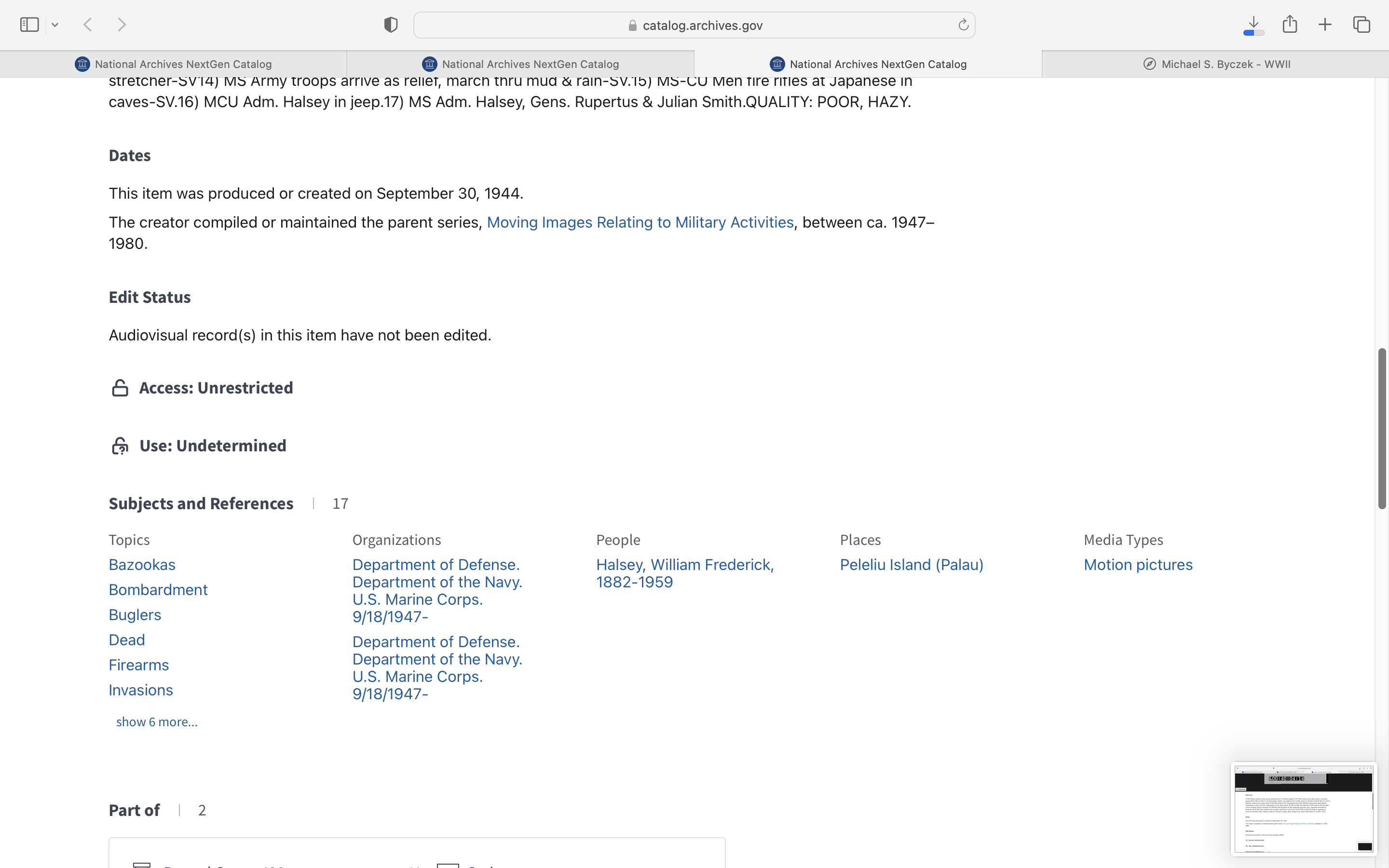Go back with the back arrow
This screenshot has width=1389, height=868.
tap(88, 25)
